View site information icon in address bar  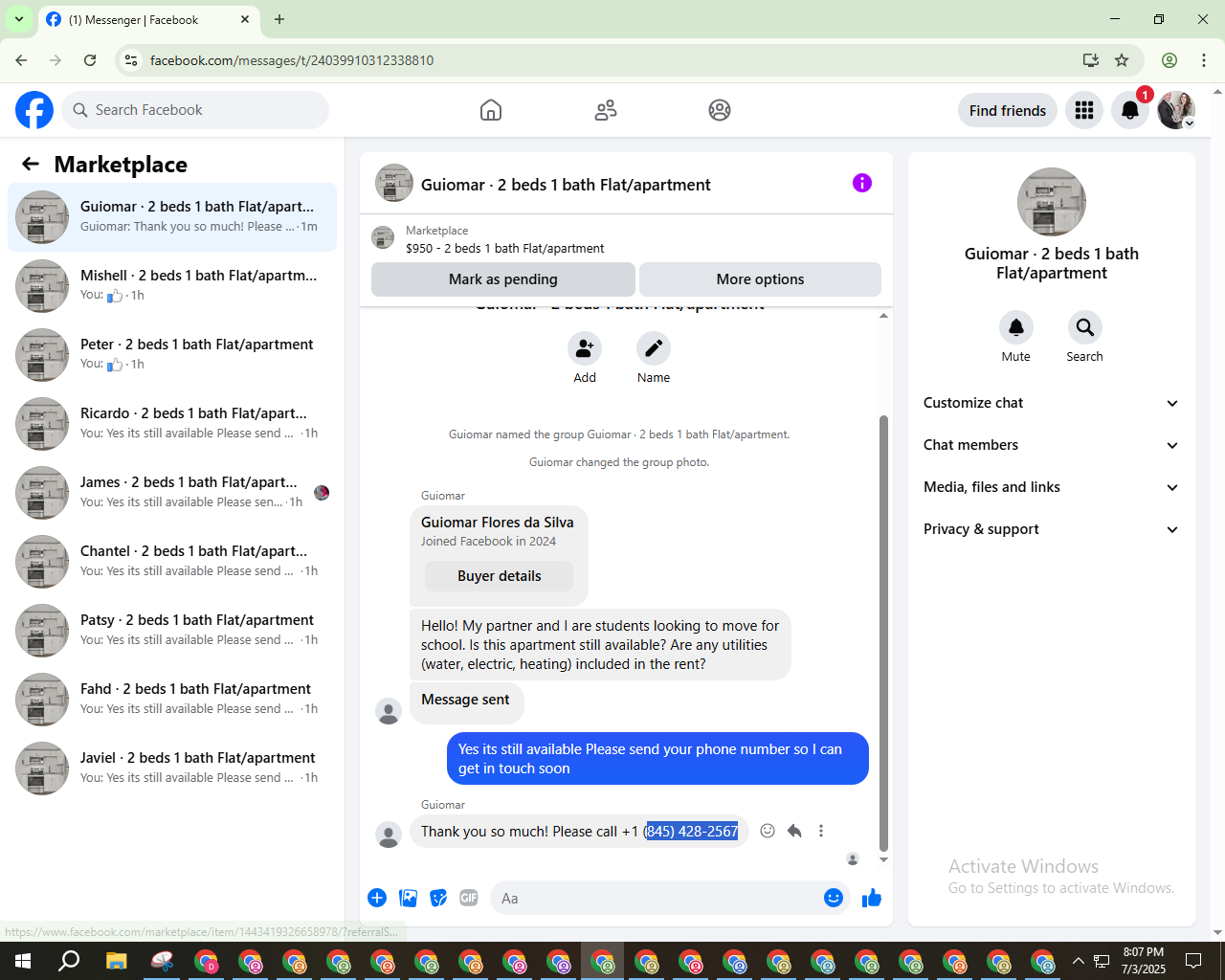pyautogui.click(x=131, y=60)
